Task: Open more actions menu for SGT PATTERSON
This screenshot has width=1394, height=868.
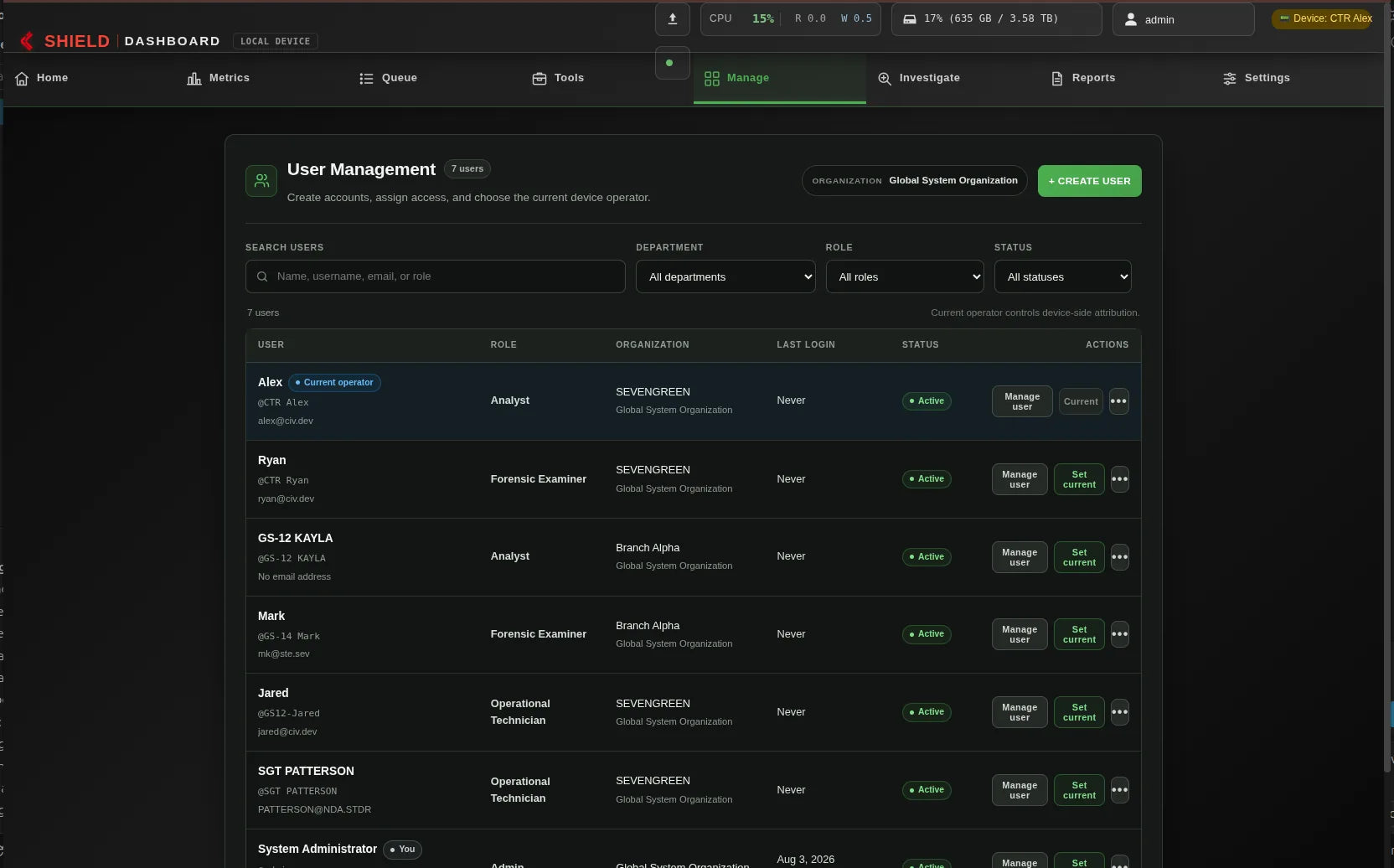Action: [1119, 790]
